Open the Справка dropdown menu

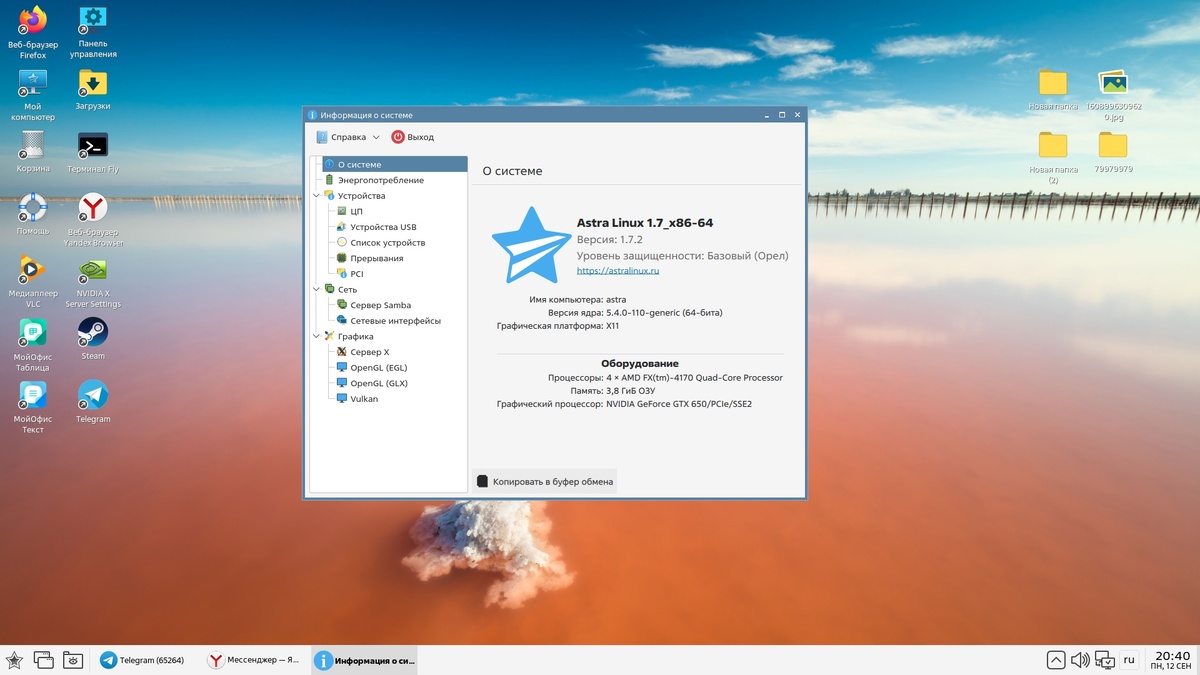[348, 137]
